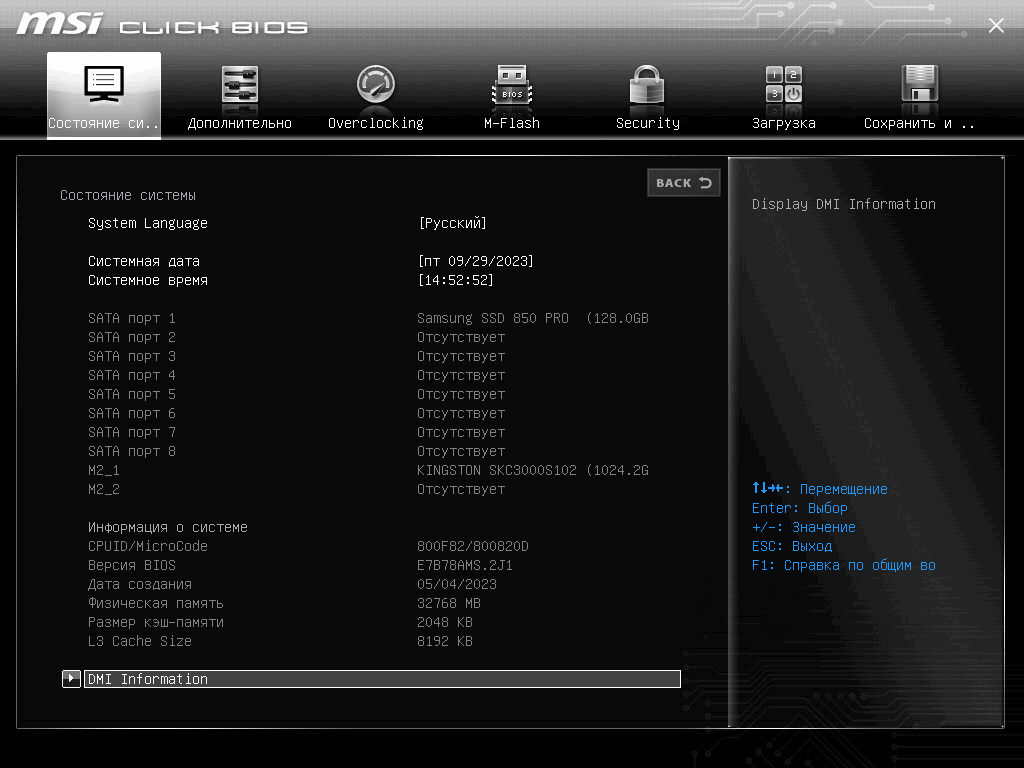Open the Сохранить и .. tab label
Image resolution: width=1024 pixels, height=768 pixels.
coord(920,123)
